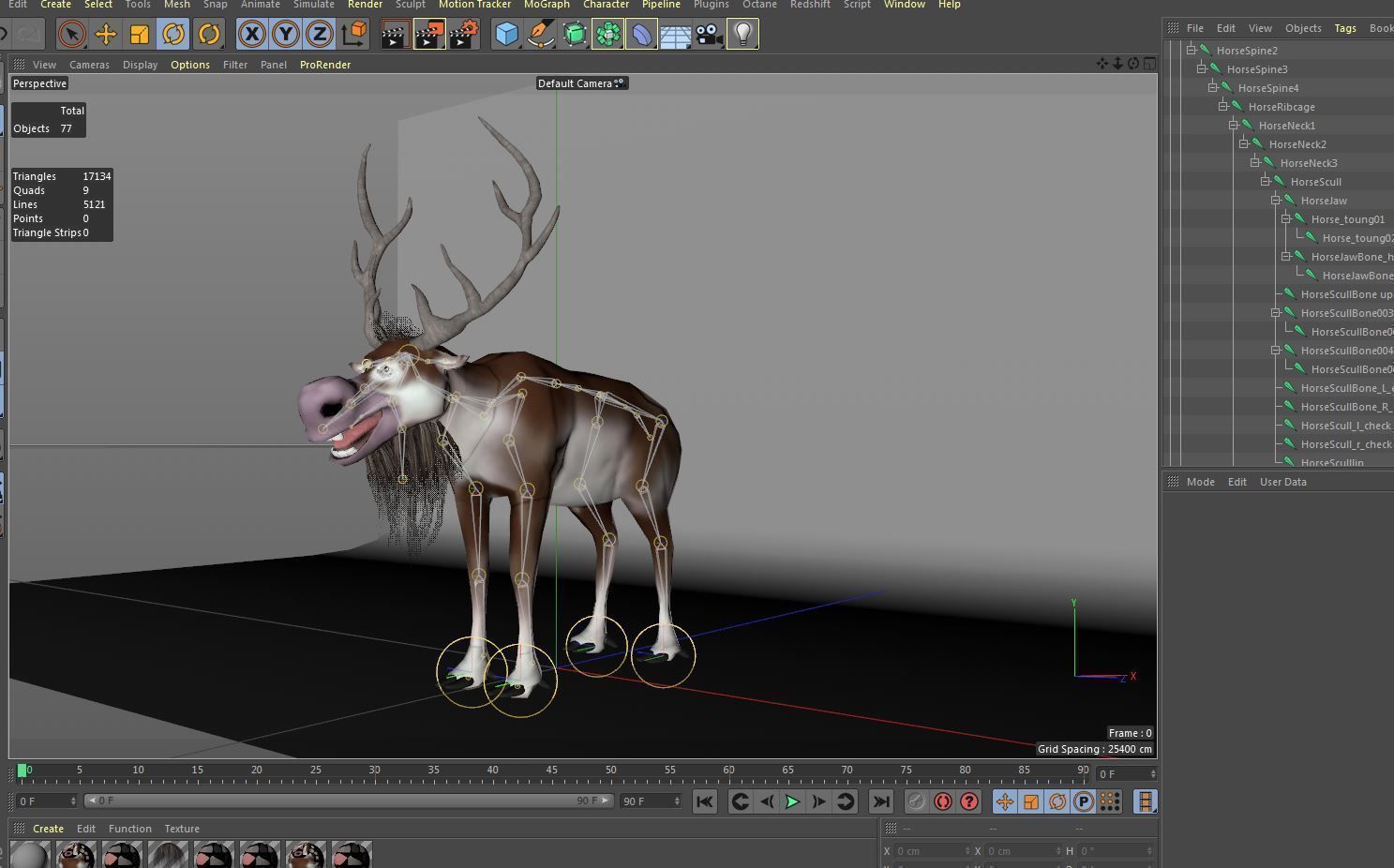Click viewport orbit rotate icon
Screen dimensions: 1394x868
1133,64
